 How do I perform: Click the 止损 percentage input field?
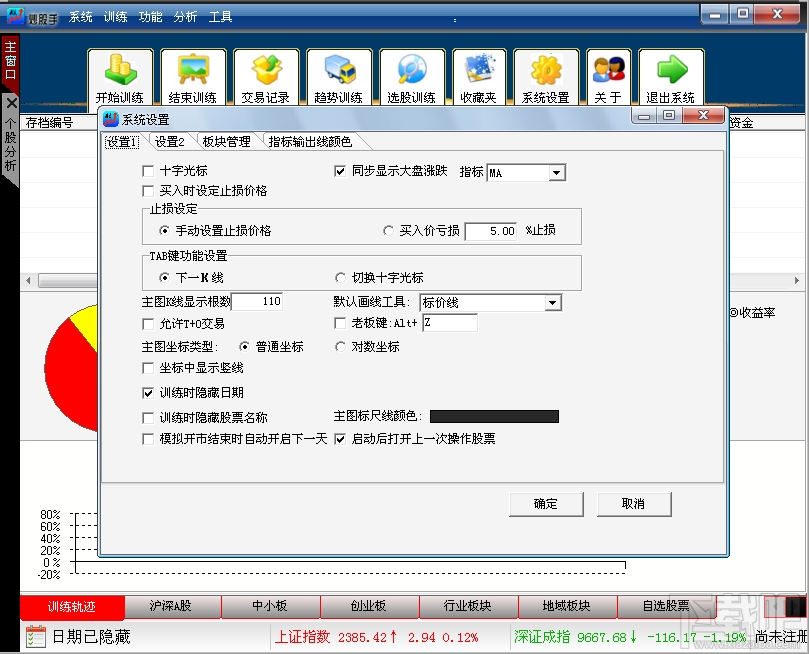pyautogui.click(x=492, y=231)
